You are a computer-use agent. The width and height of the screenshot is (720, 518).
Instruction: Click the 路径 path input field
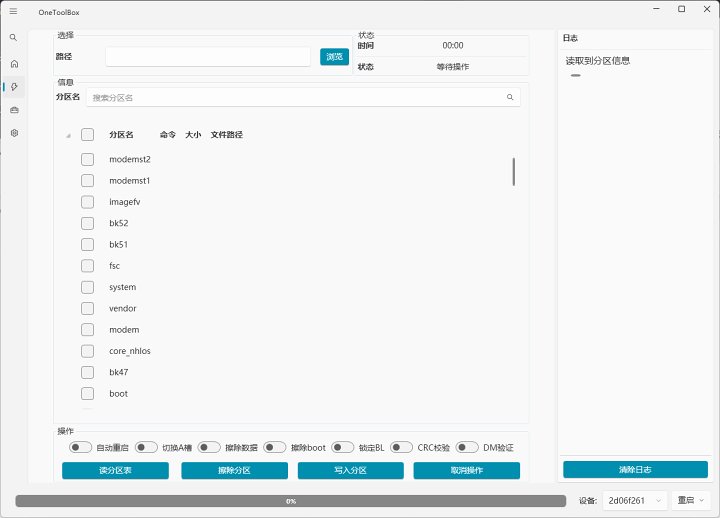(207, 57)
